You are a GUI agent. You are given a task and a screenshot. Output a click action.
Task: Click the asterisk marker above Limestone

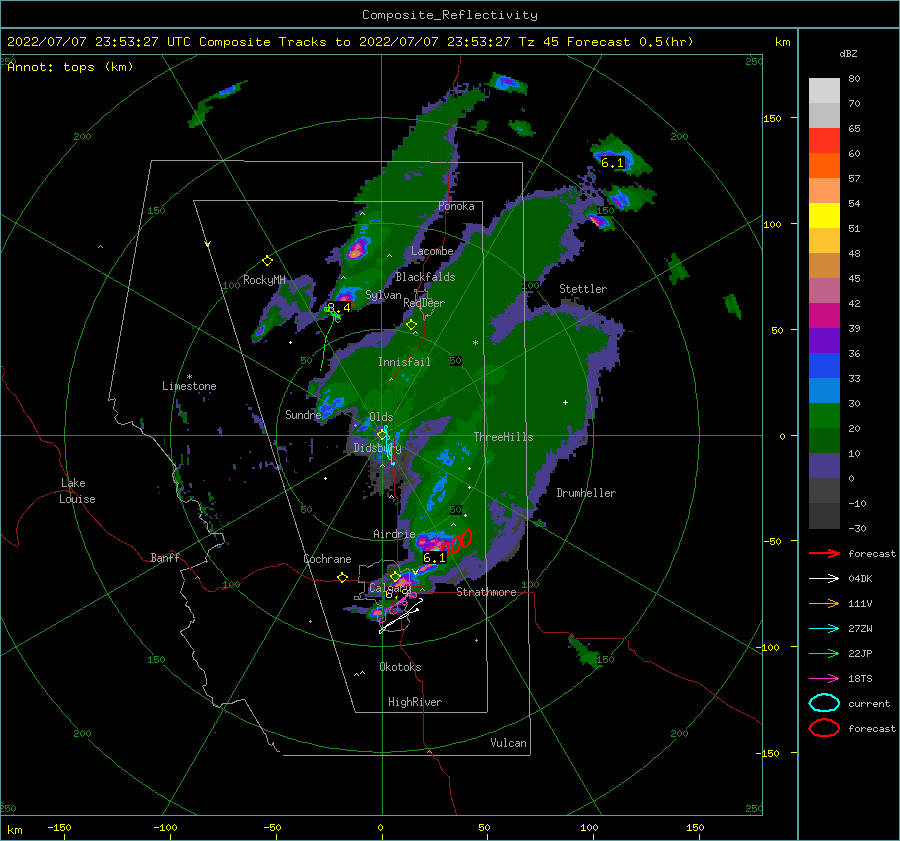pyautogui.click(x=189, y=377)
